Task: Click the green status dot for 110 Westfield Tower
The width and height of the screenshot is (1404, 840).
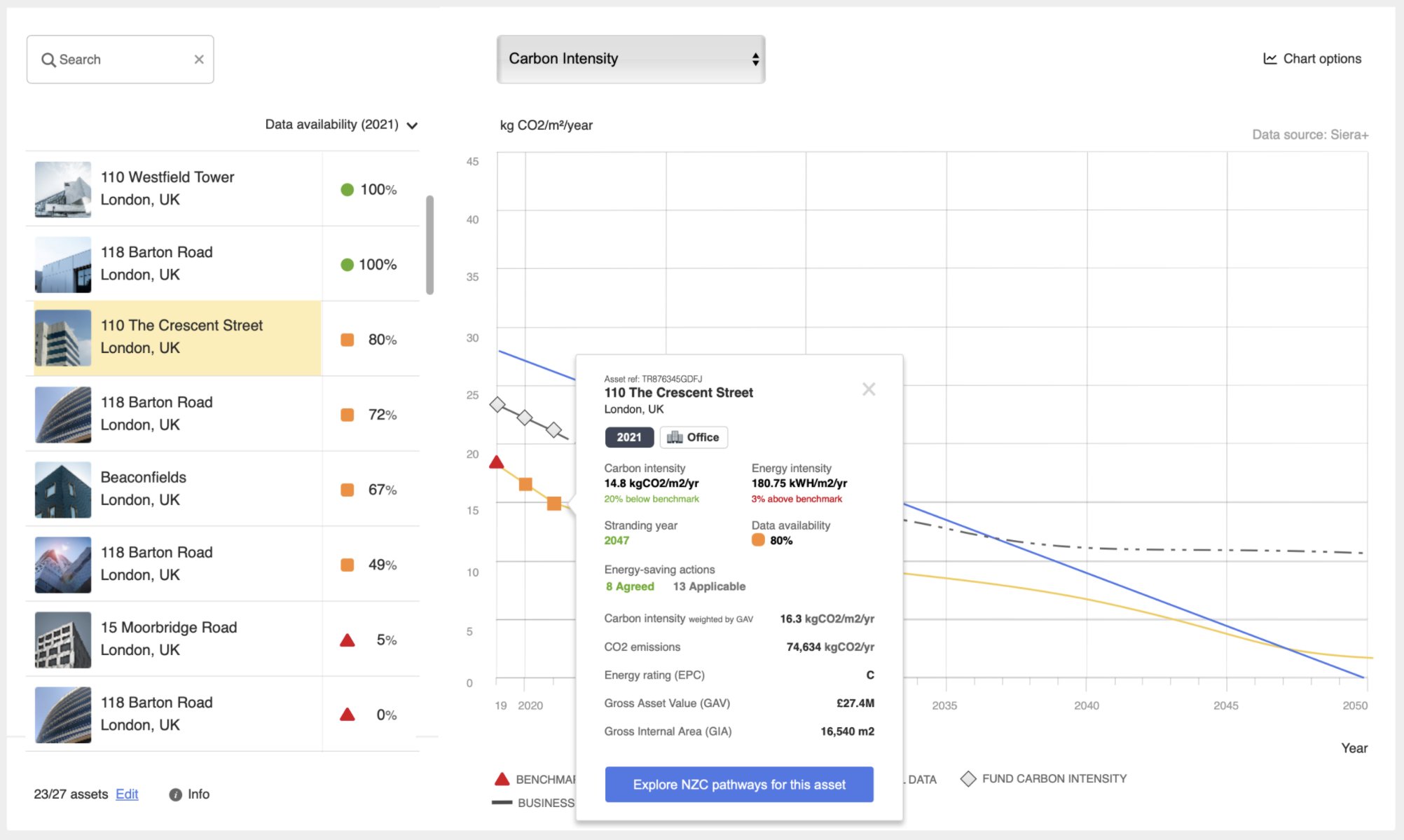Action: pos(347,190)
